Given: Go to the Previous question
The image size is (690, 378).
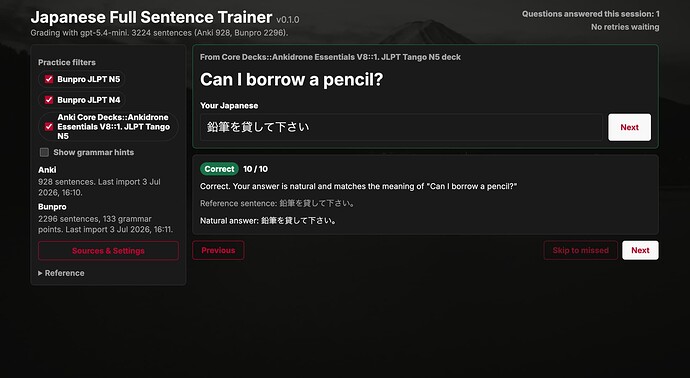Looking at the screenshot, I should (x=218, y=250).
